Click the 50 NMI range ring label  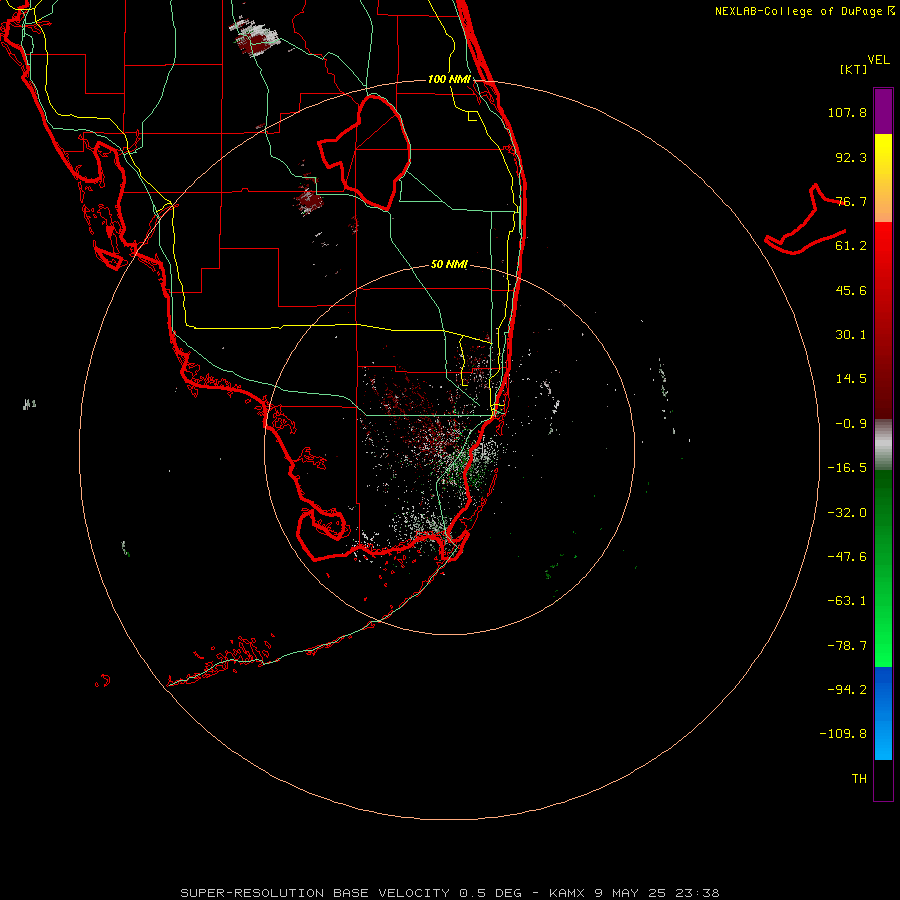tap(449, 265)
